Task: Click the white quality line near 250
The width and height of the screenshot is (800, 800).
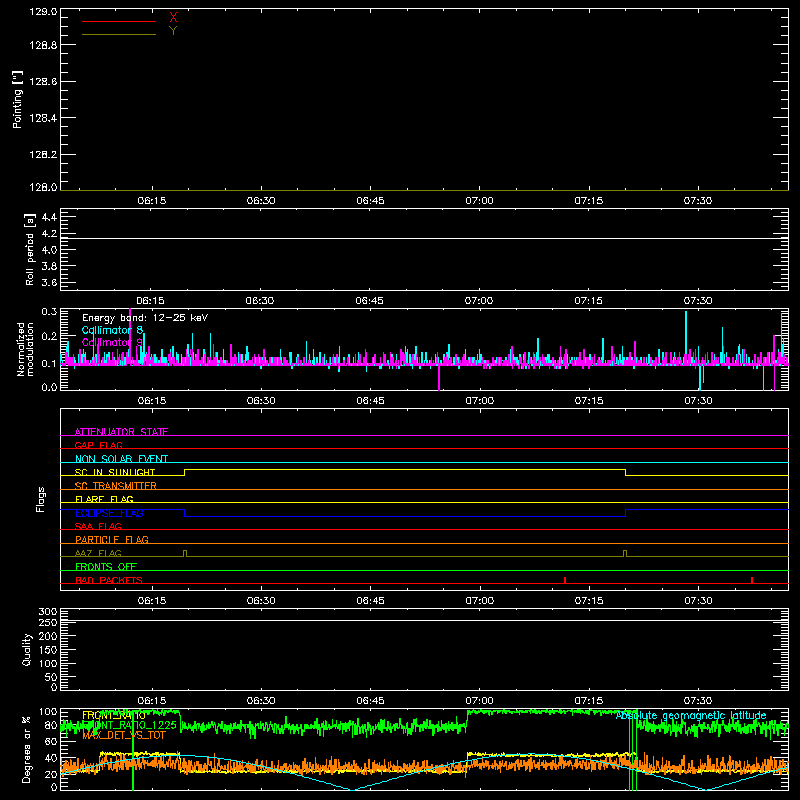Action: point(424,621)
